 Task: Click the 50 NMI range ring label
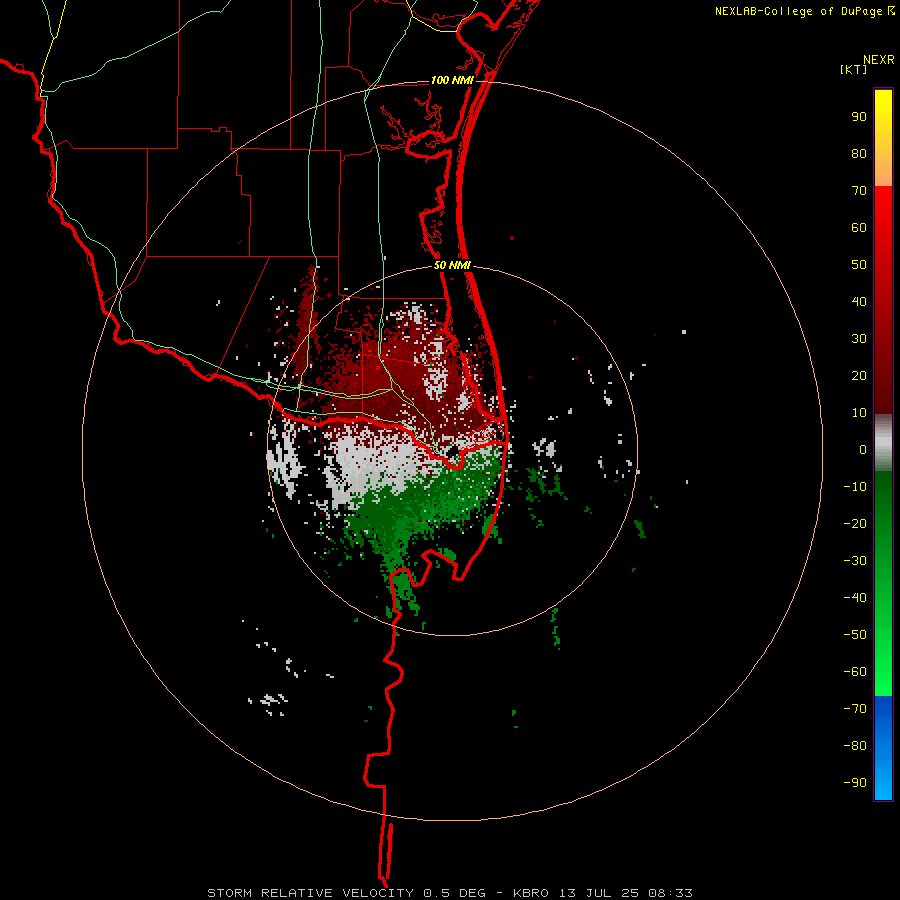pyautogui.click(x=452, y=265)
